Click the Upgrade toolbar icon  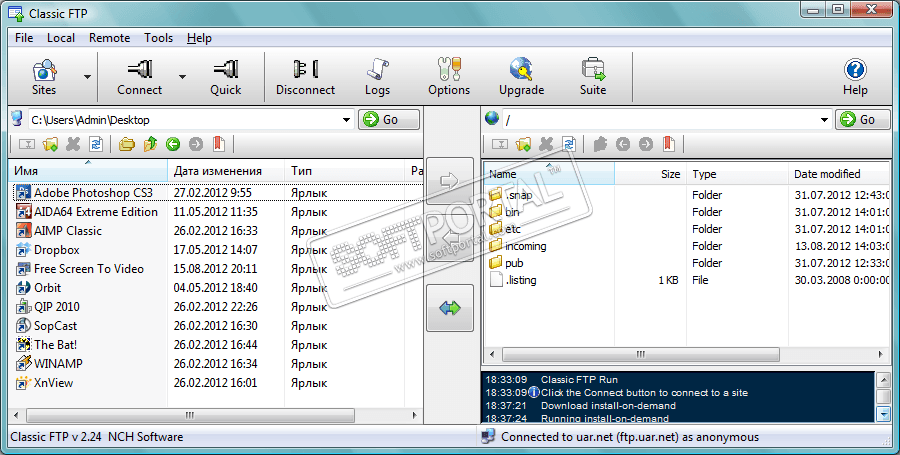521,77
